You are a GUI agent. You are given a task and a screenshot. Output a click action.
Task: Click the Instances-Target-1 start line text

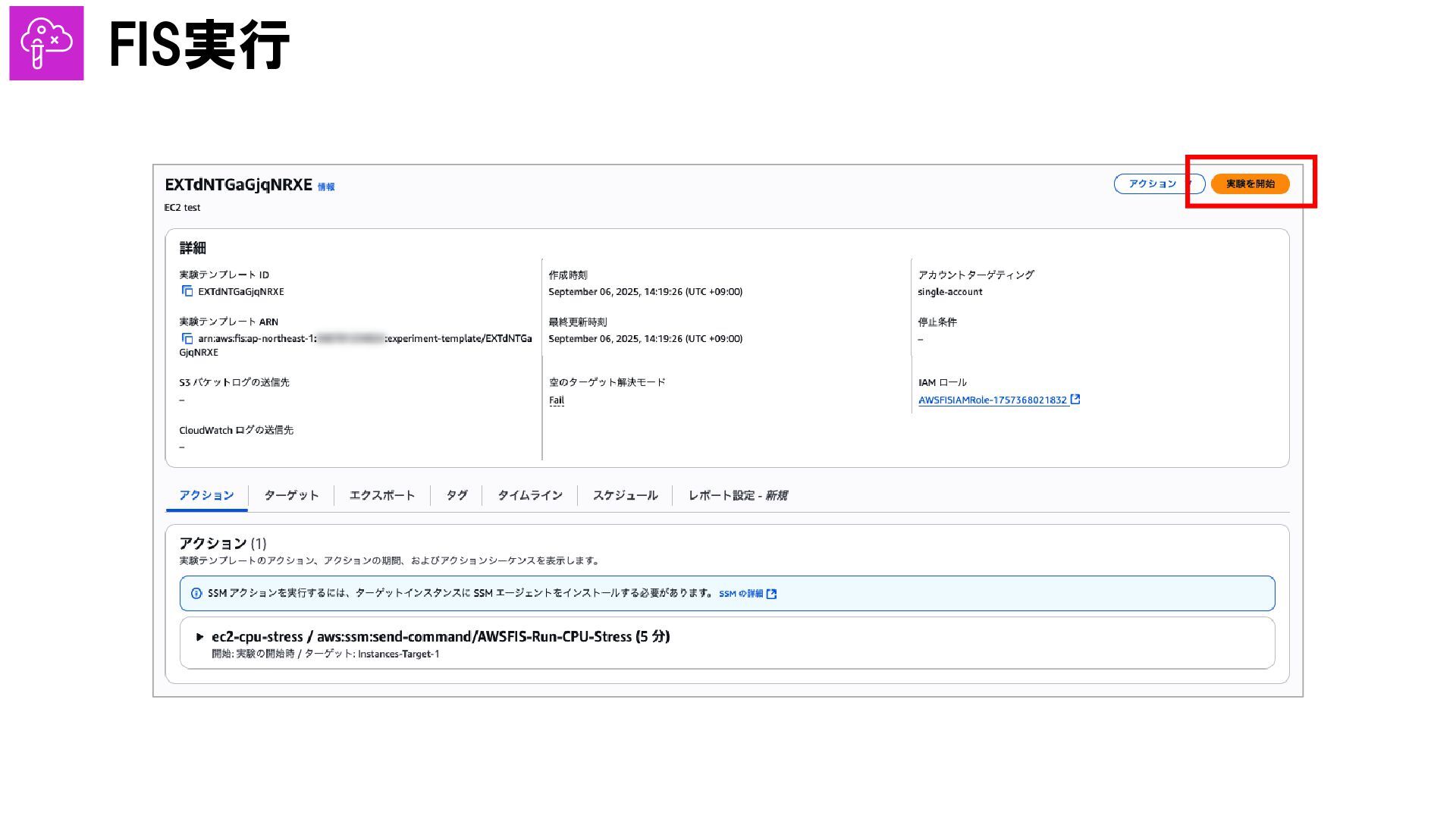click(325, 654)
